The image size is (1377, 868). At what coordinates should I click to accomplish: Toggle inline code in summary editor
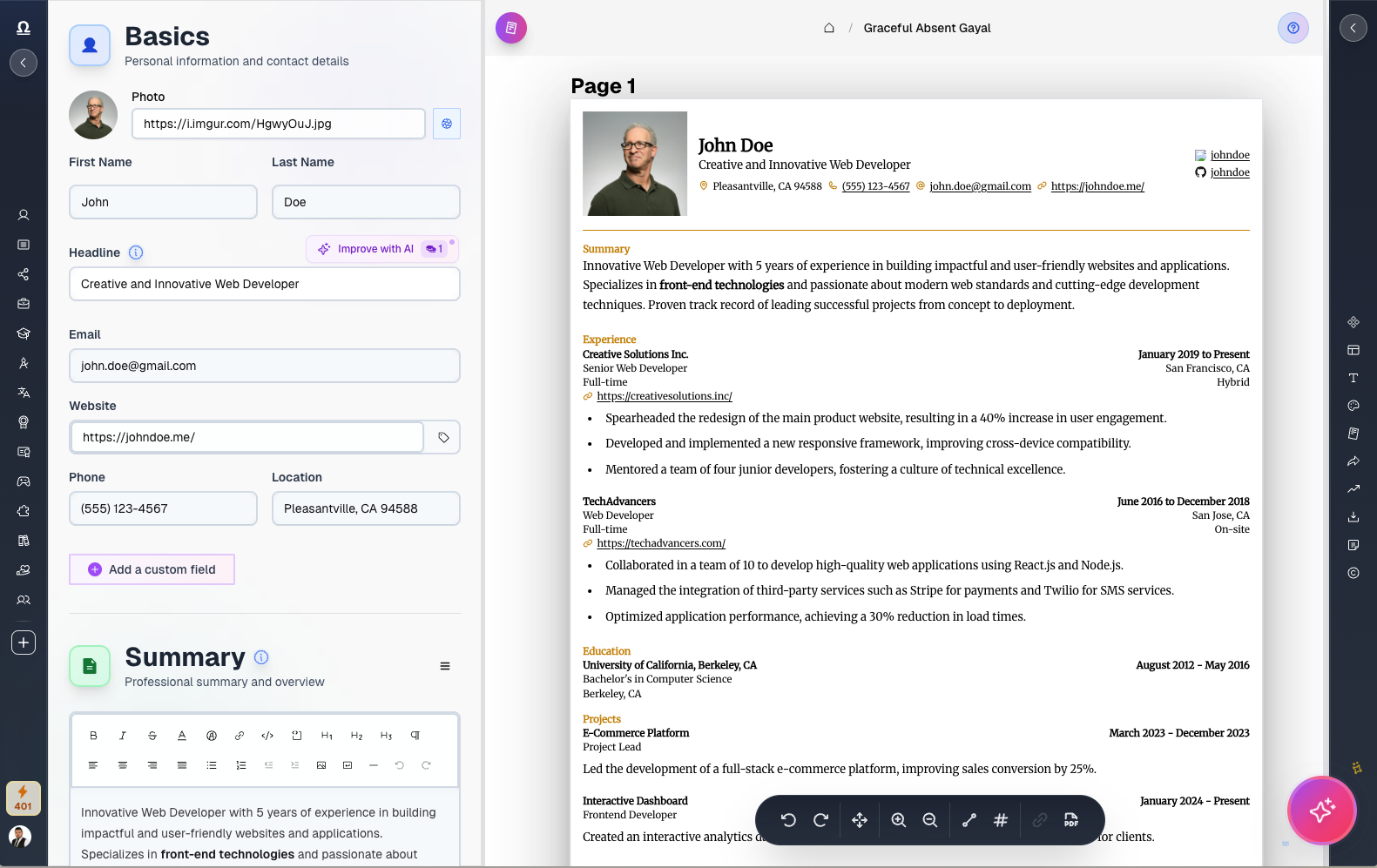pyautogui.click(x=267, y=736)
